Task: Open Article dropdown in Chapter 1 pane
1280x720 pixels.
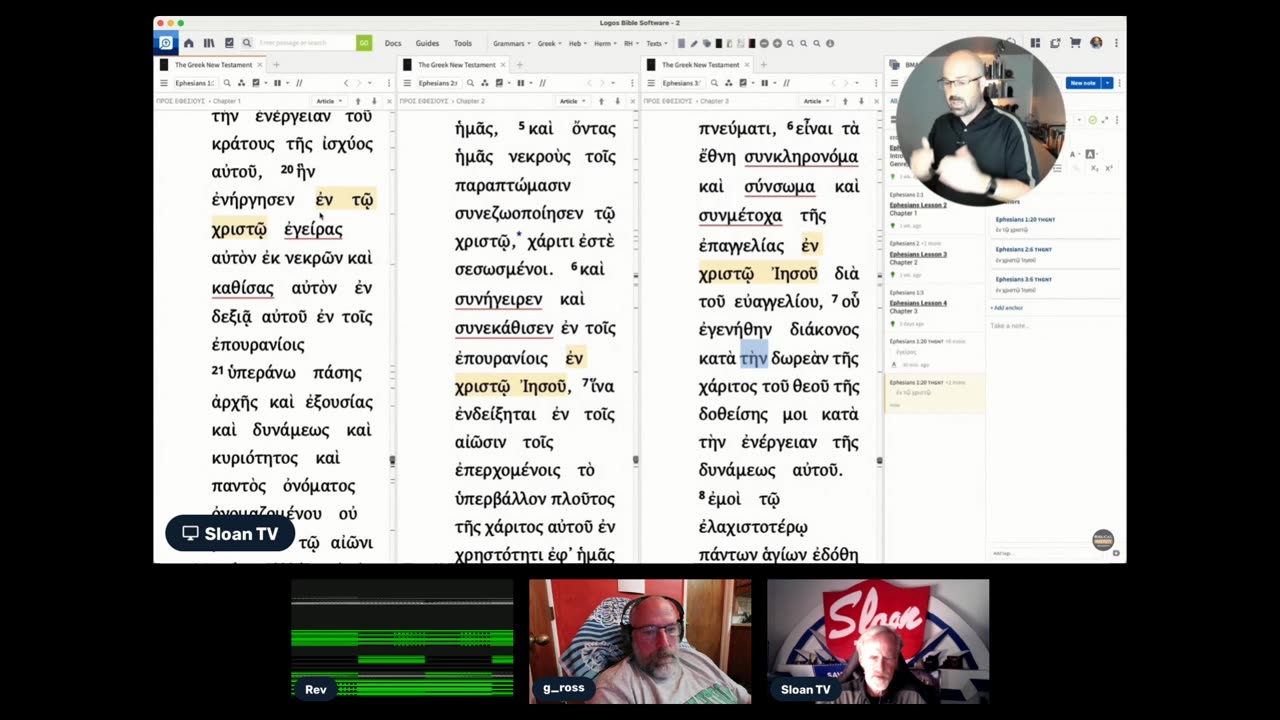Action: coord(329,101)
